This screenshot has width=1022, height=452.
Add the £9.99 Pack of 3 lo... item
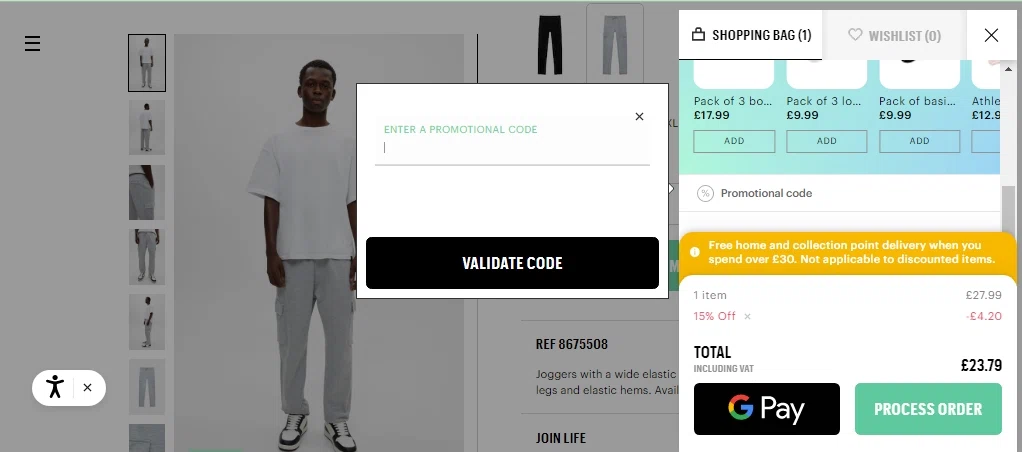tap(826, 141)
